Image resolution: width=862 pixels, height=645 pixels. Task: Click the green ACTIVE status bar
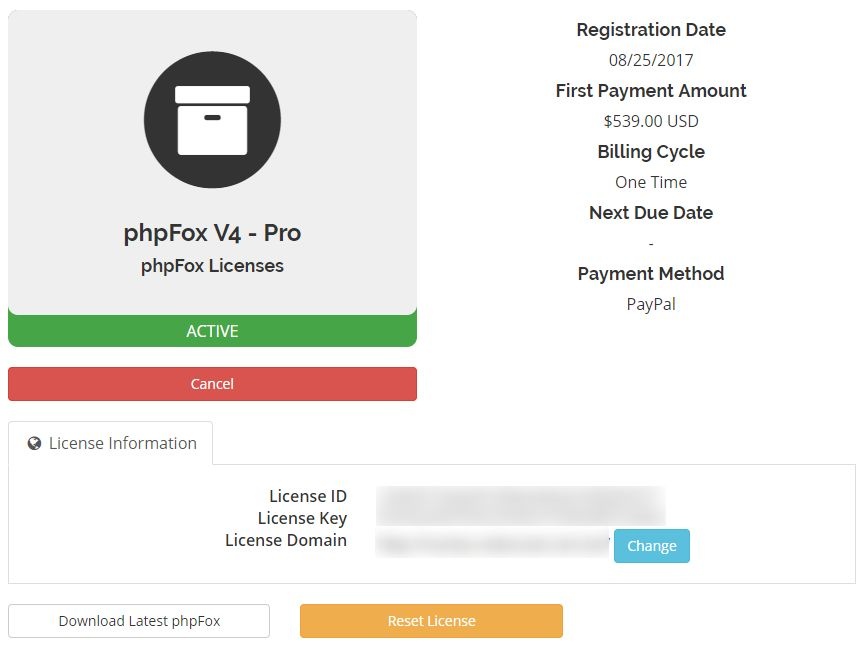point(212,331)
